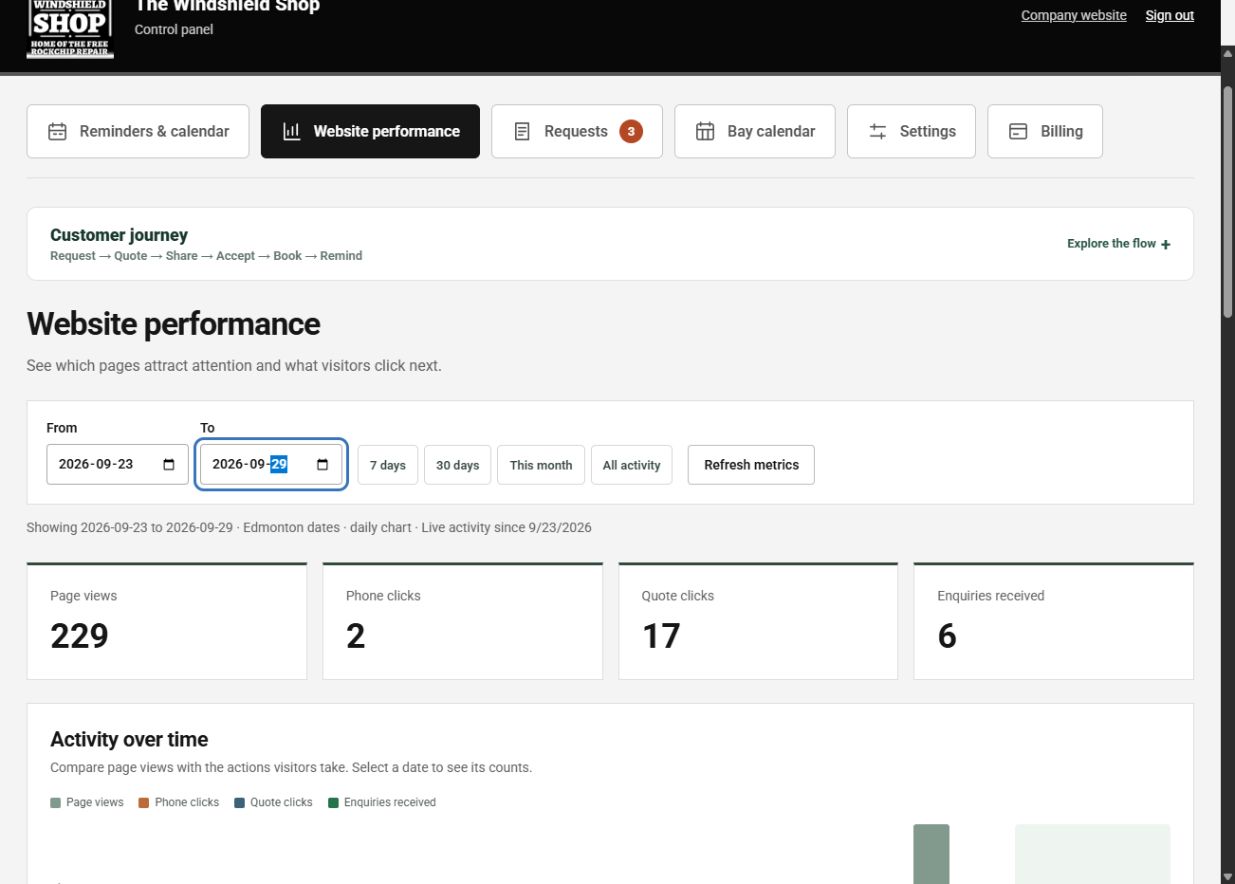This screenshot has height=884, width=1235.
Task: Open the Company website link
Action: pos(1074,15)
